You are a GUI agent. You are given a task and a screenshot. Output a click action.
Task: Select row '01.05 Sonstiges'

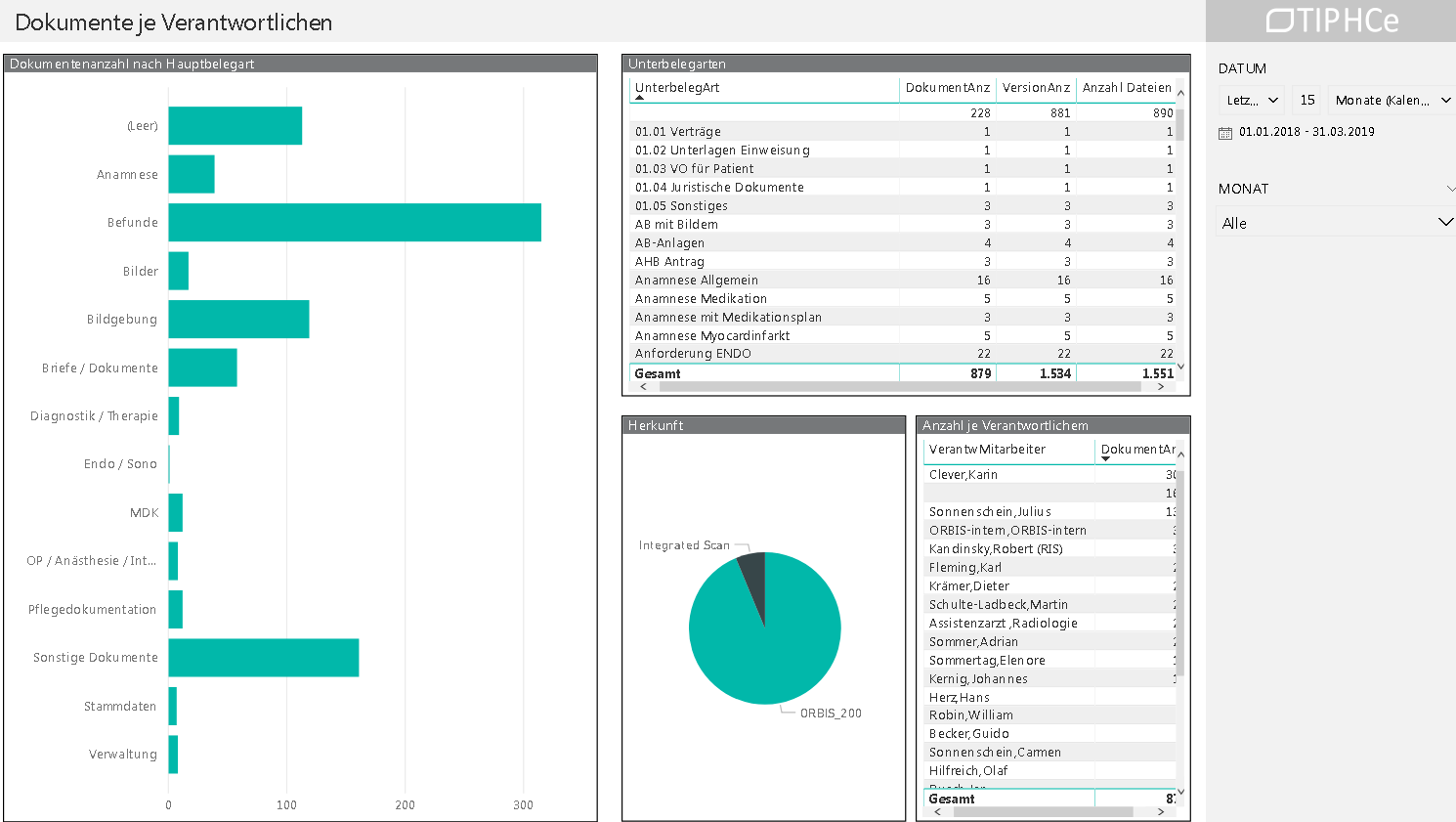[x=903, y=206]
